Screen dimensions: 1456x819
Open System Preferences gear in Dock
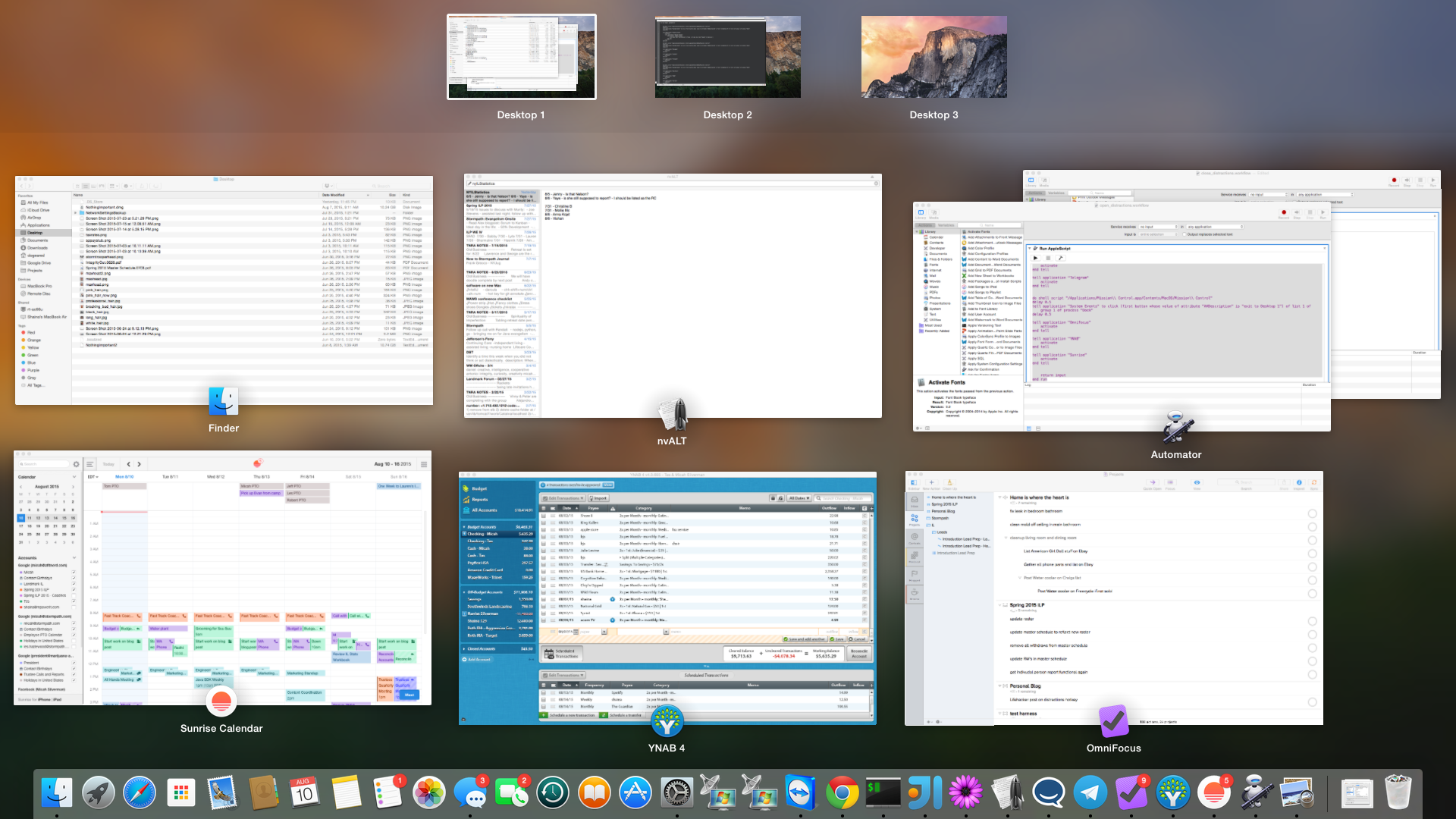(x=676, y=793)
